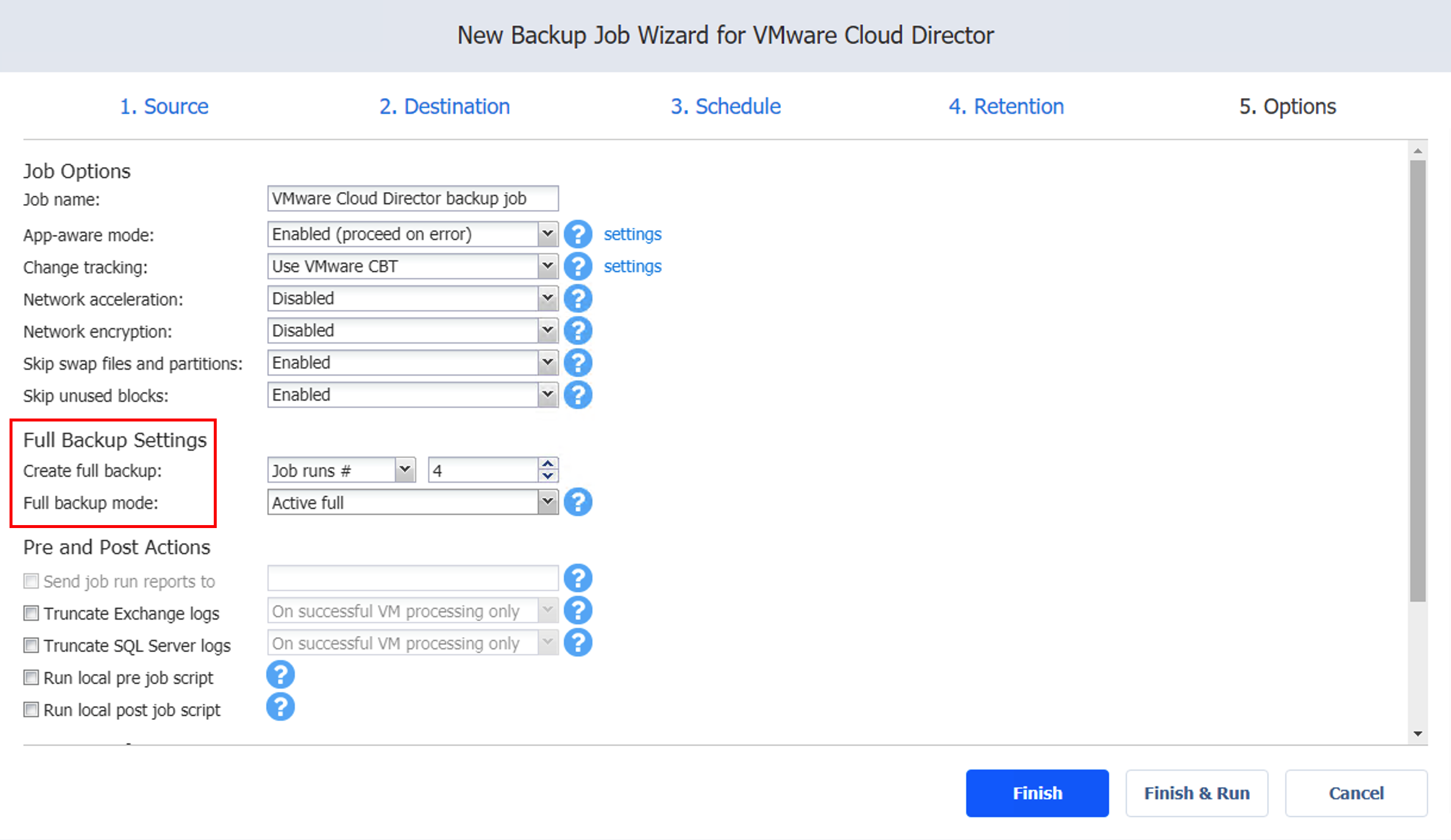Increase the job runs number spinner

[548, 464]
